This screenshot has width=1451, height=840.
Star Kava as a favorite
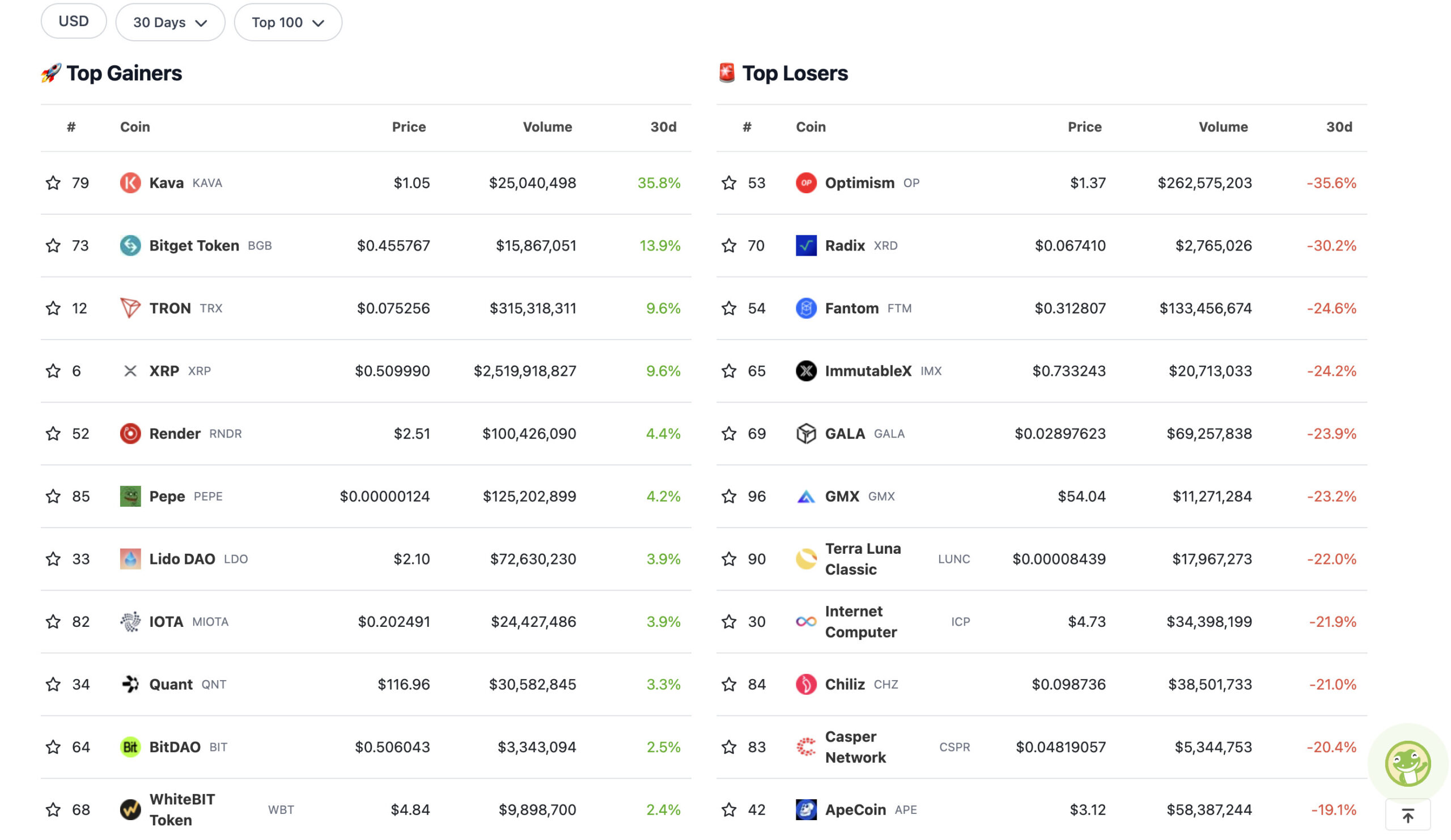53,183
